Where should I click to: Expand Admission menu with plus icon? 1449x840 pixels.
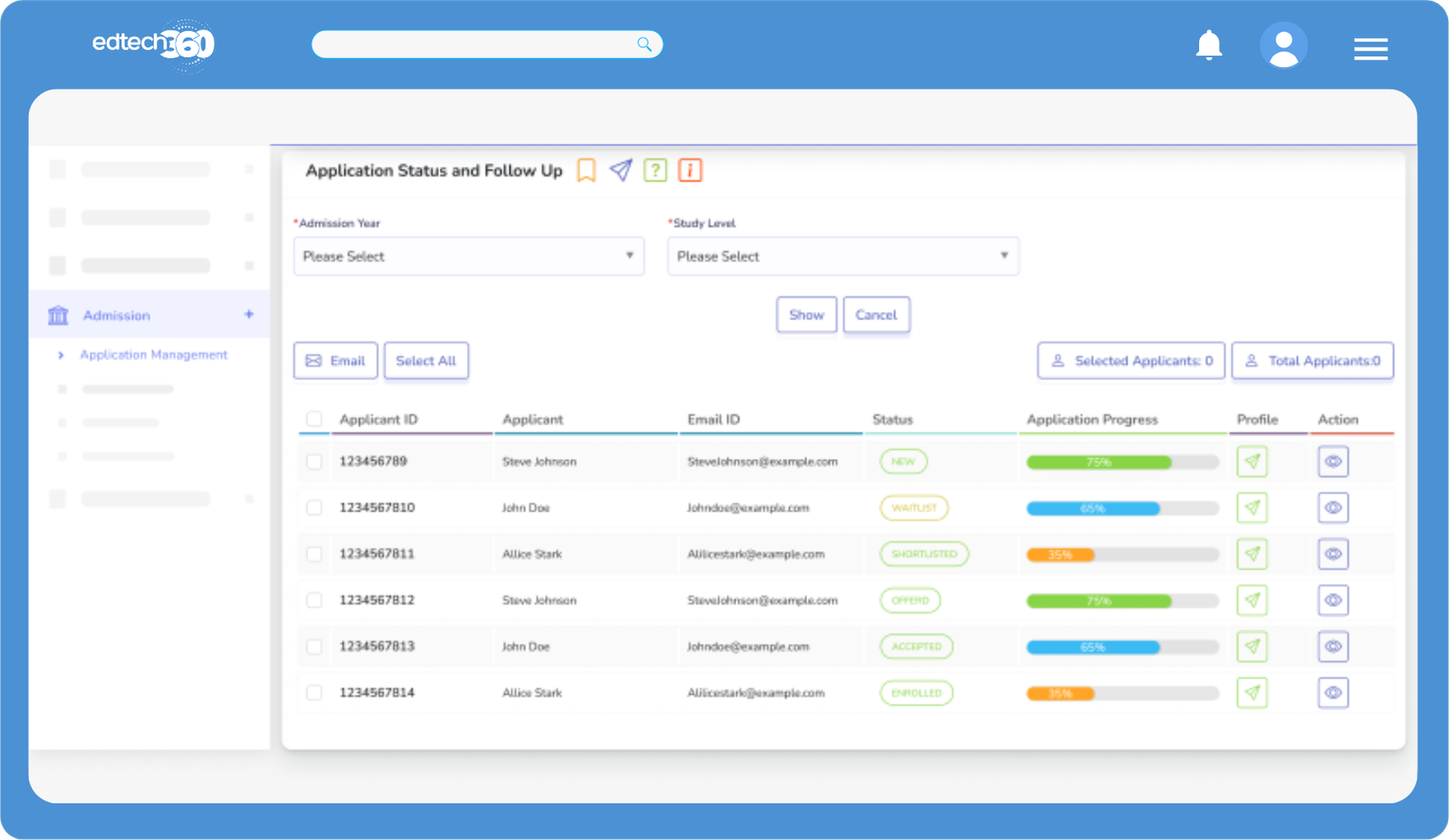pyautogui.click(x=249, y=314)
